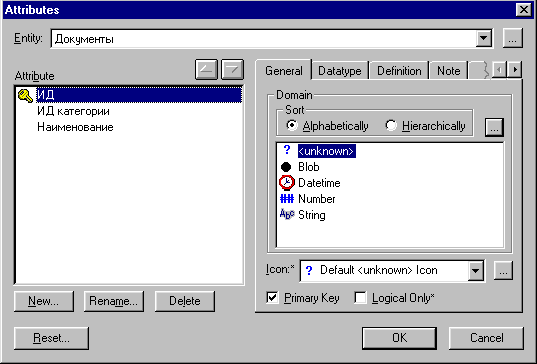This screenshot has height=364, width=537.
Task: Select the Blob domain
Action: [309, 167]
